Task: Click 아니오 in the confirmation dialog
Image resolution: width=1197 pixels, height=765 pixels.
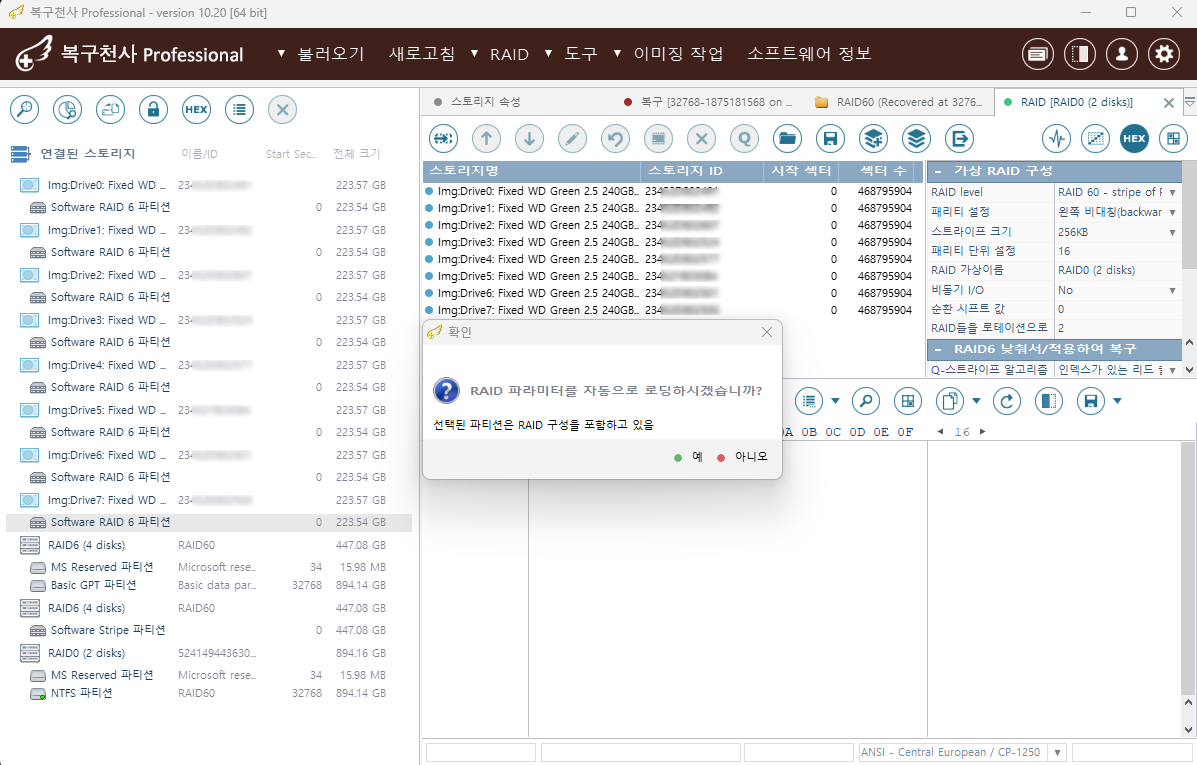Action: point(743,457)
